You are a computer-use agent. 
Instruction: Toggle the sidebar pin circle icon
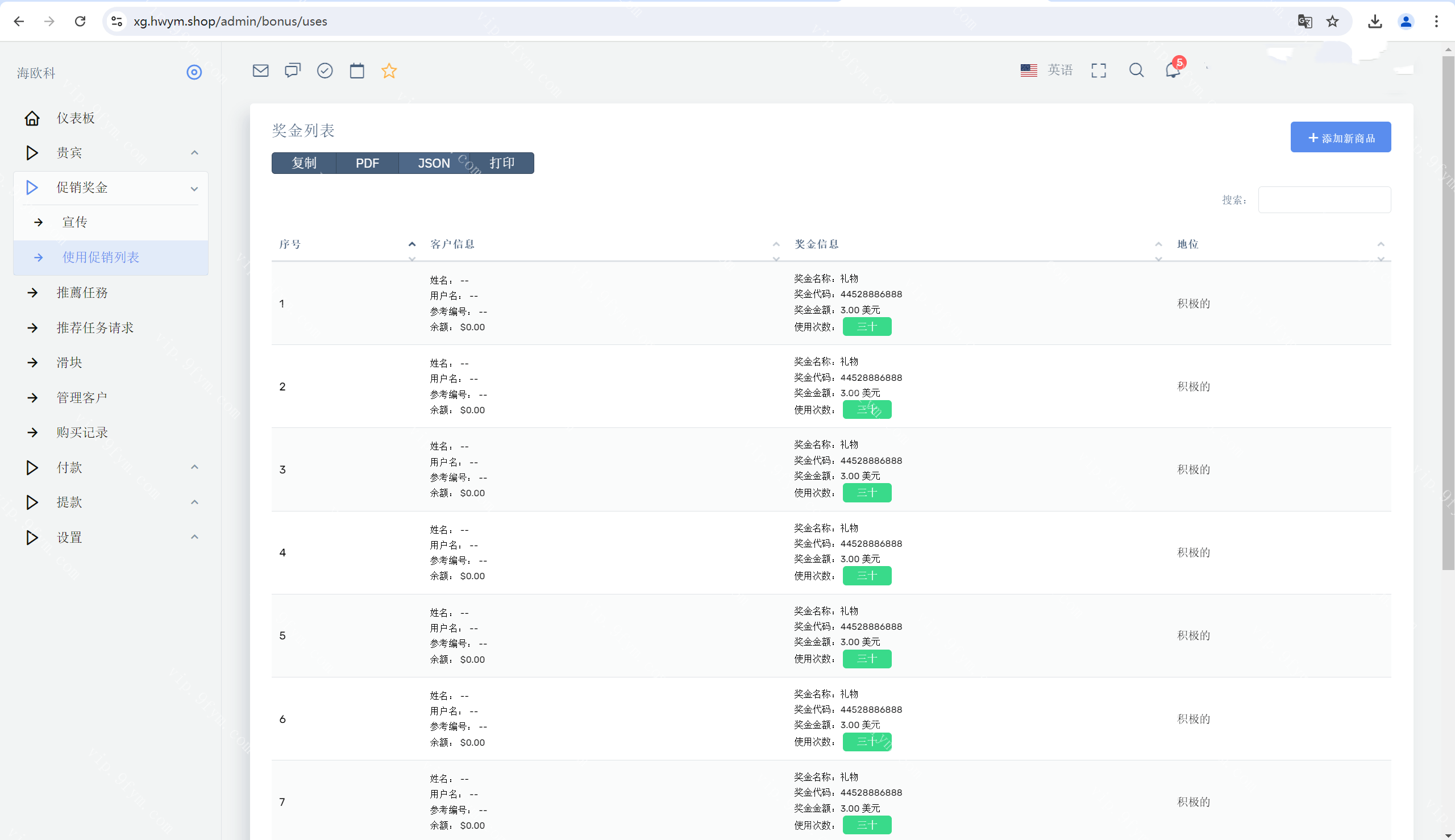coord(194,72)
